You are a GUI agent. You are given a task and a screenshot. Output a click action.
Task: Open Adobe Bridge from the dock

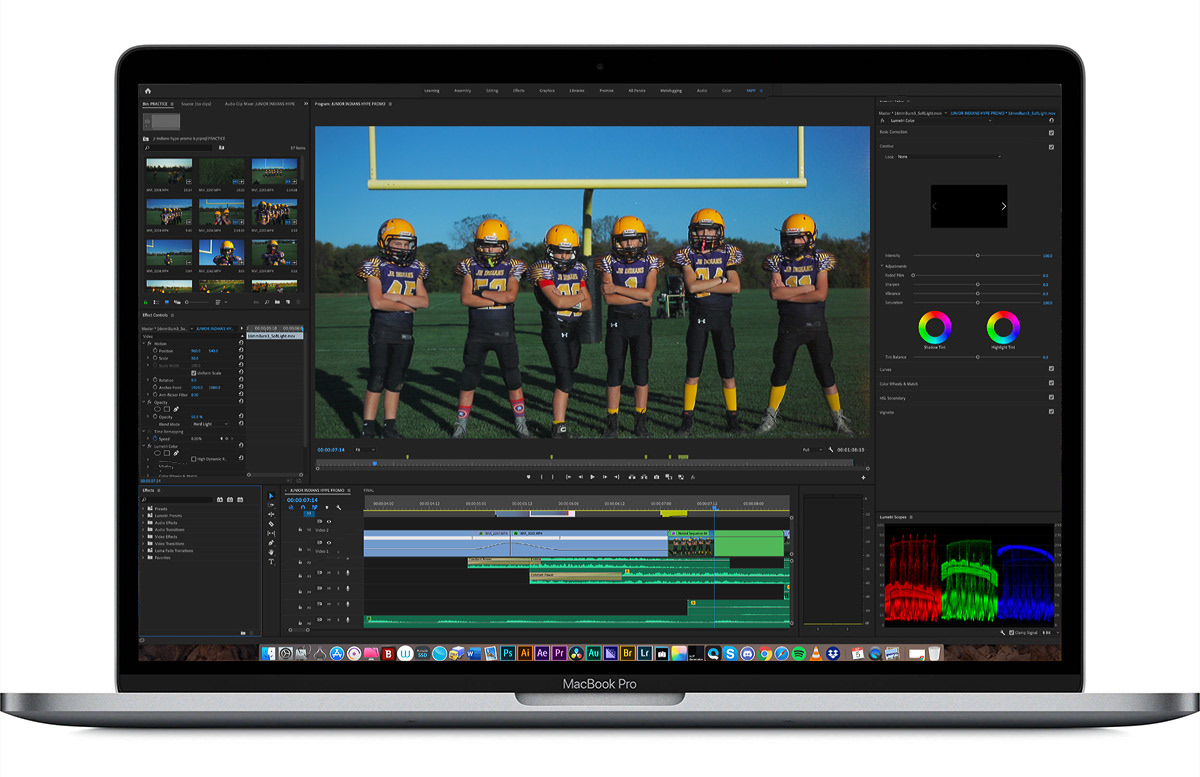pos(628,652)
